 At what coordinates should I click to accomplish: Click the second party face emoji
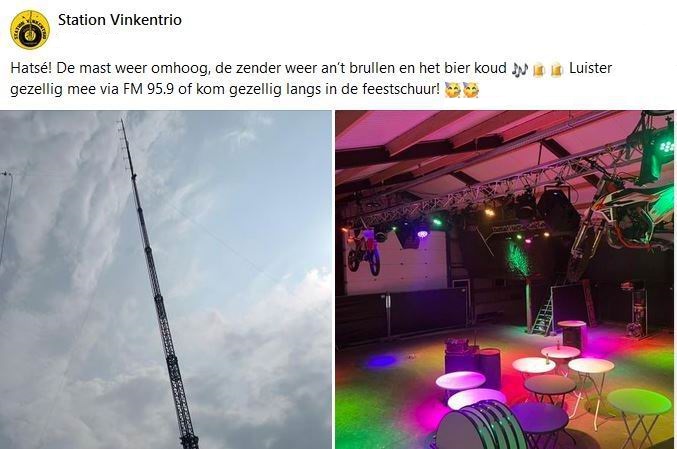pos(471,90)
